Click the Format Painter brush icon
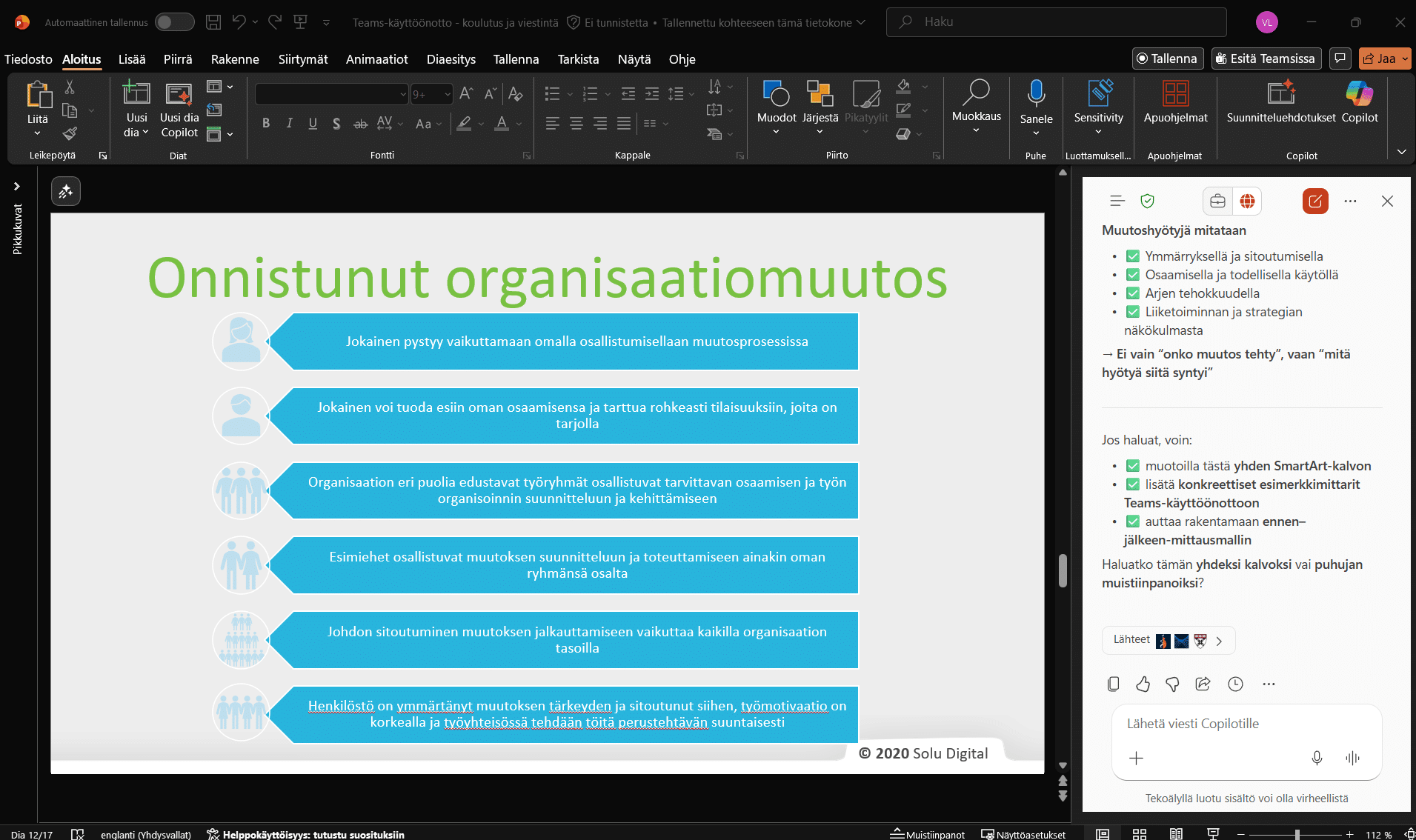 tap(70, 133)
